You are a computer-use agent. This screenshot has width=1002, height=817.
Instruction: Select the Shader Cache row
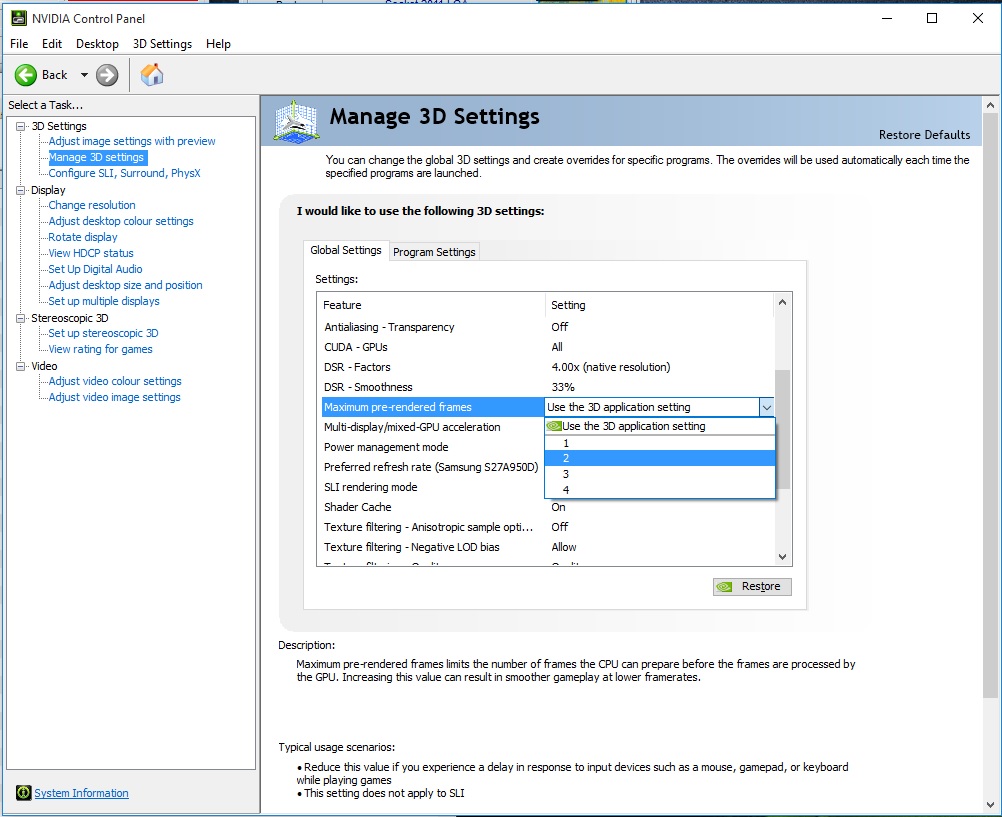(548, 507)
